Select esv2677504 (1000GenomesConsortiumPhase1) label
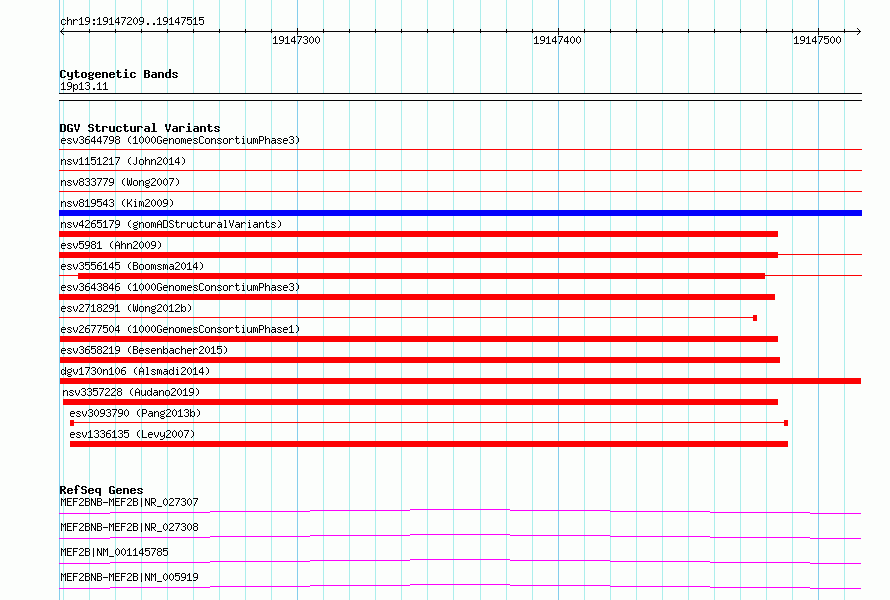This screenshot has height=600, width=890. (180, 329)
